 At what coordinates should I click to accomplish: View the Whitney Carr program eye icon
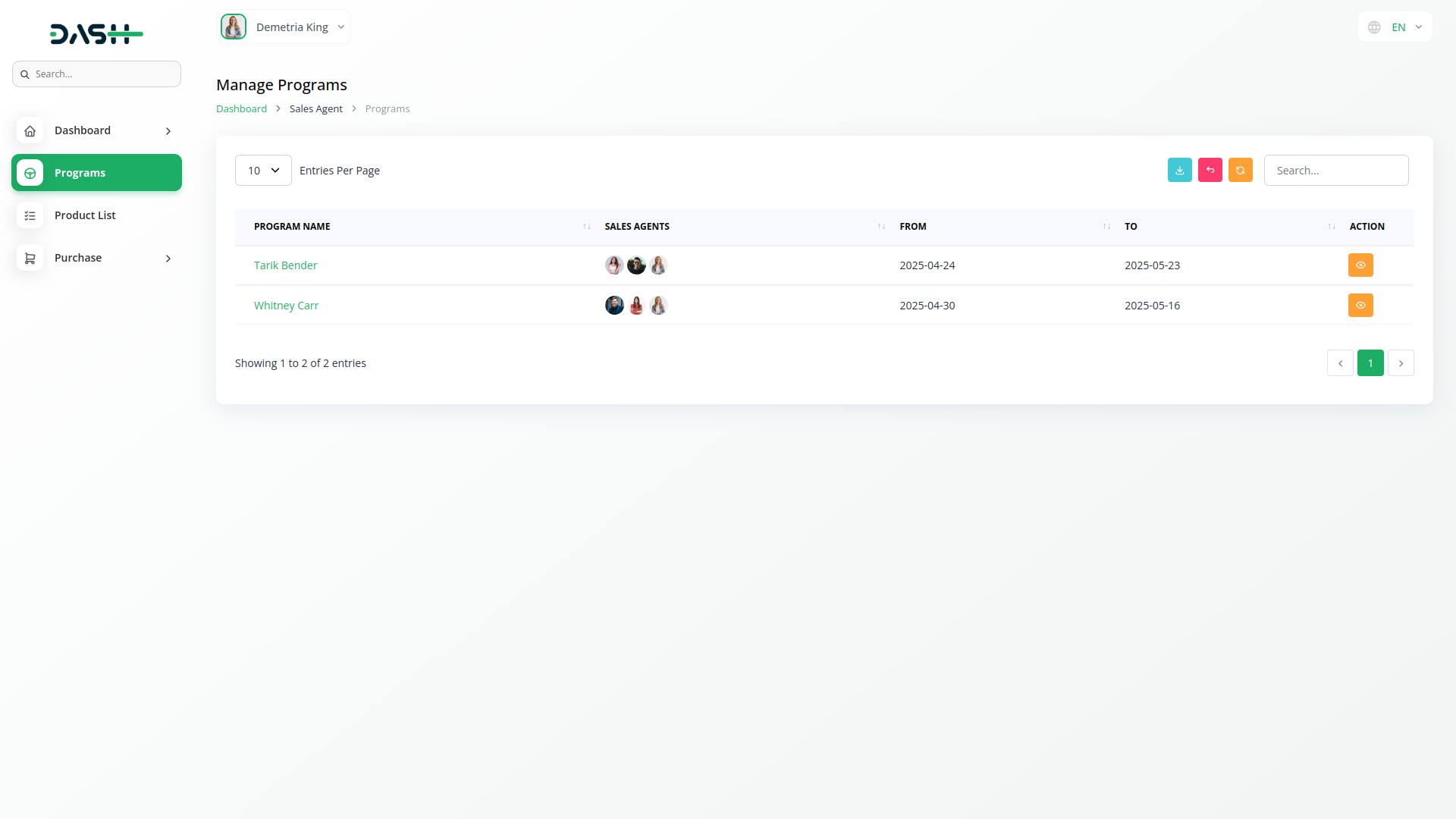click(x=1360, y=305)
